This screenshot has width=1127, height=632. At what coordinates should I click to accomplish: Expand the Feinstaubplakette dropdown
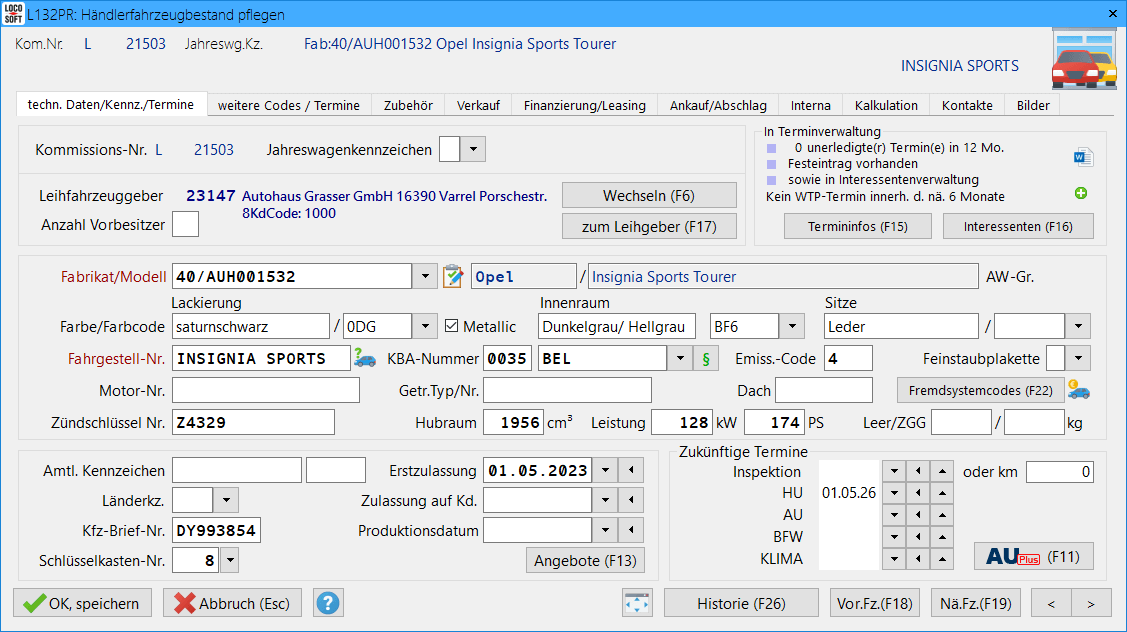click(1080, 358)
